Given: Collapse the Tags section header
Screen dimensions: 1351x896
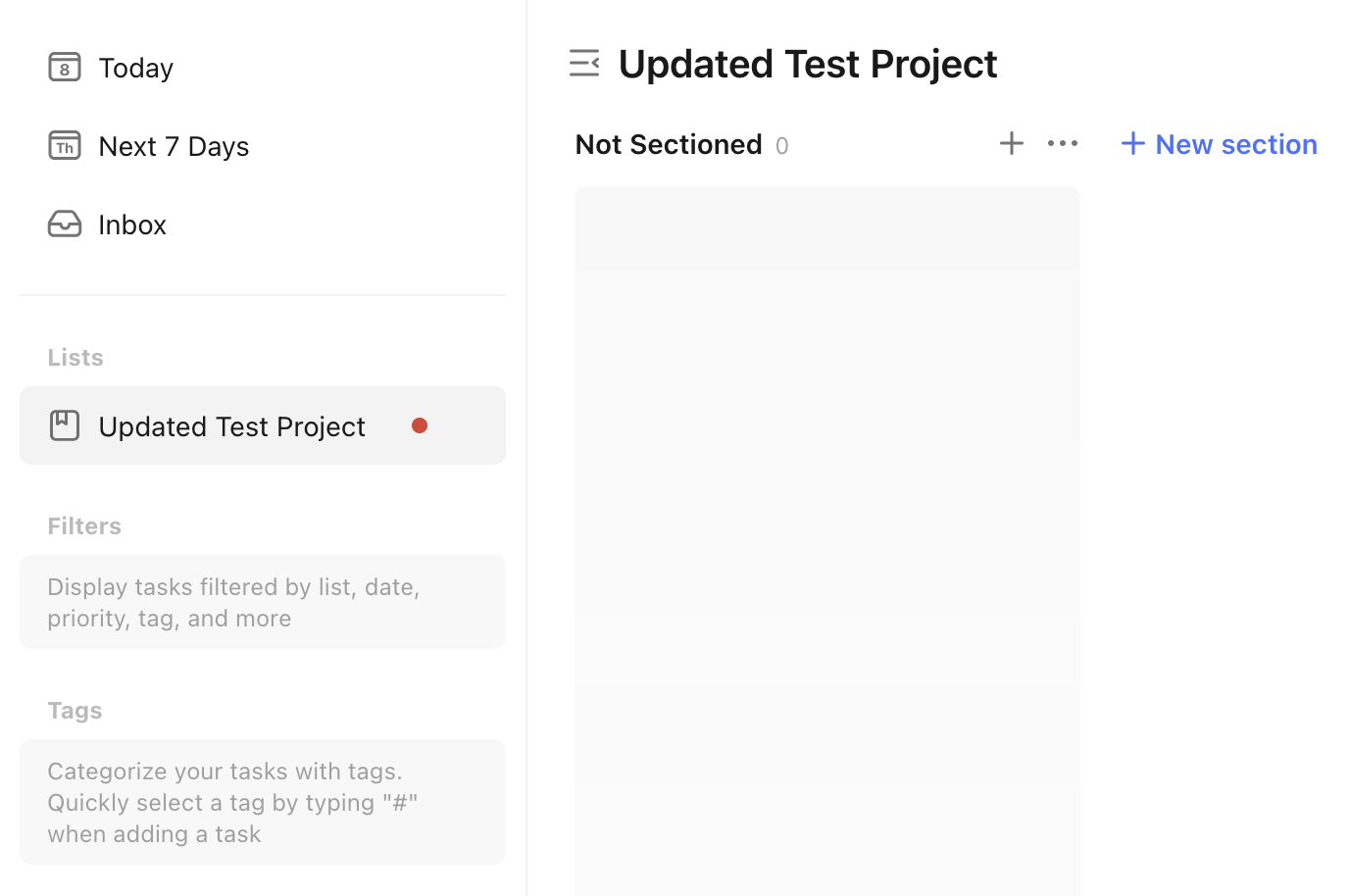Looking at the screenshot, I should [75, 710].
